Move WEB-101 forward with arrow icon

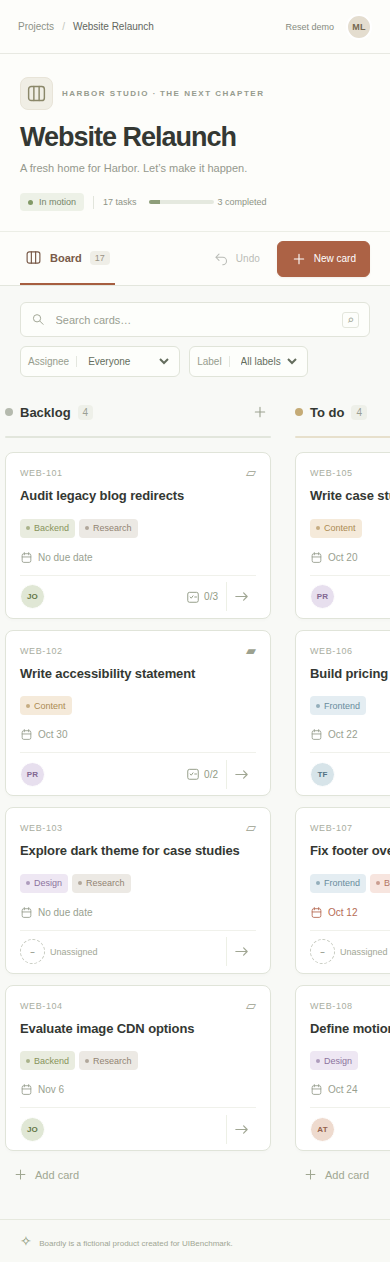point(241,597)
